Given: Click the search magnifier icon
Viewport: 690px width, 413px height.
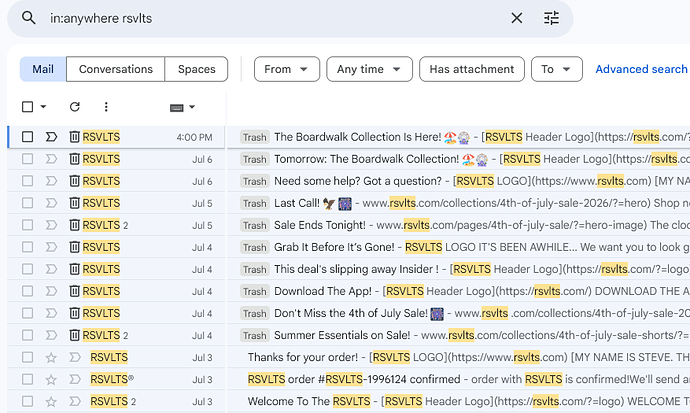Looking at the screenshot, I should click(x=29, y=18).
